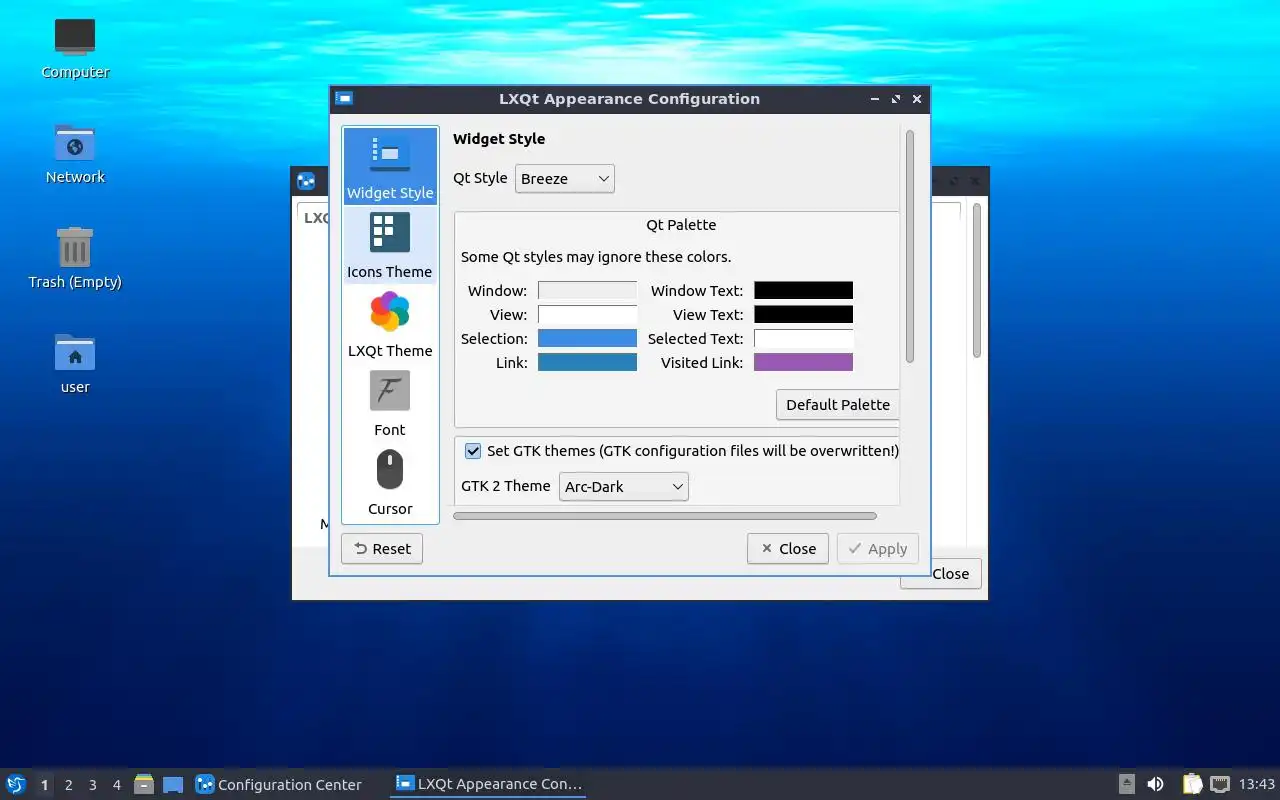
Task: Expand the GTK 2 Theme Arc-Dark dropdown
Action: (x=624, y=487)
